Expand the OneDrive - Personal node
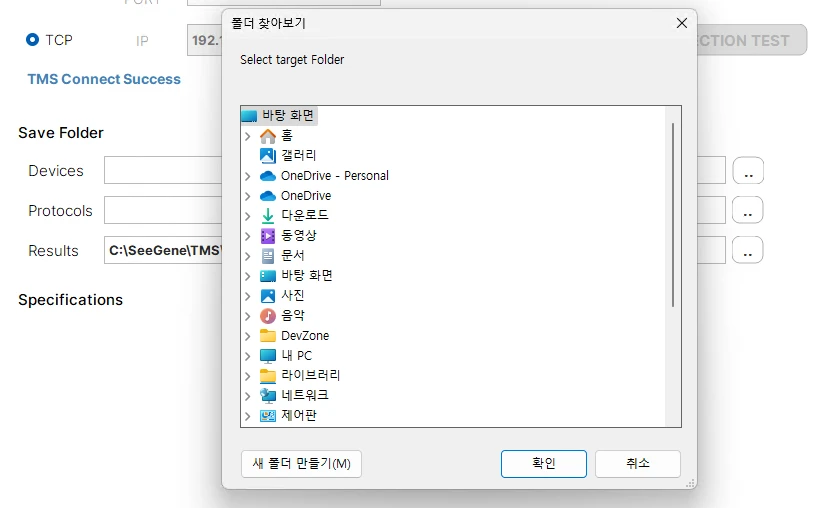 (248, 176)
